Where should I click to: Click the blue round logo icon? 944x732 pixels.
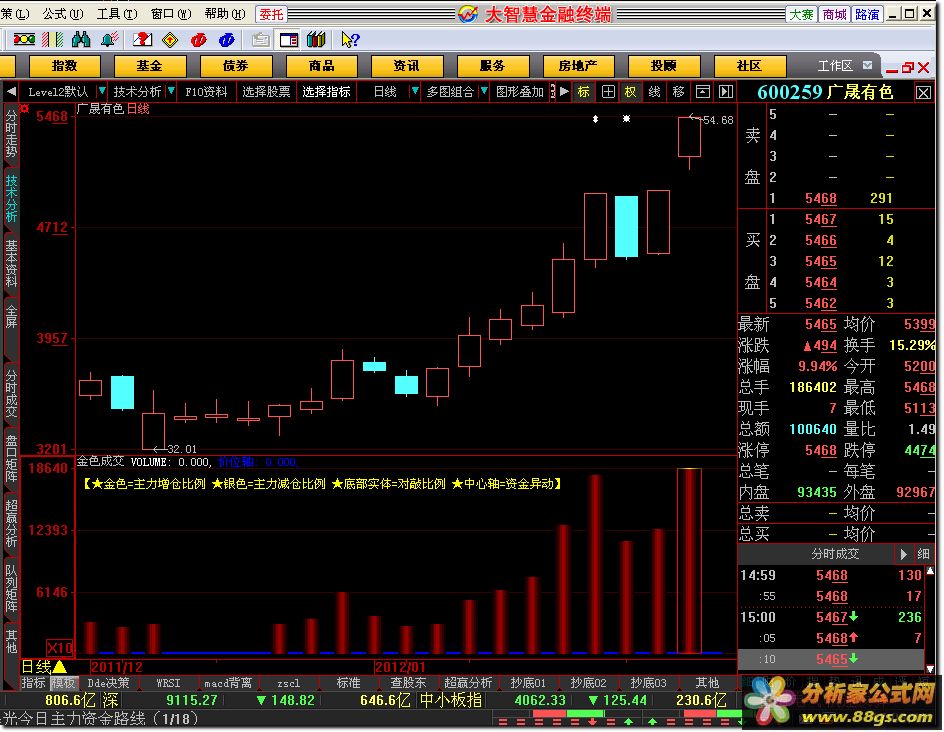pyautogui.click(x=227, y=40)
